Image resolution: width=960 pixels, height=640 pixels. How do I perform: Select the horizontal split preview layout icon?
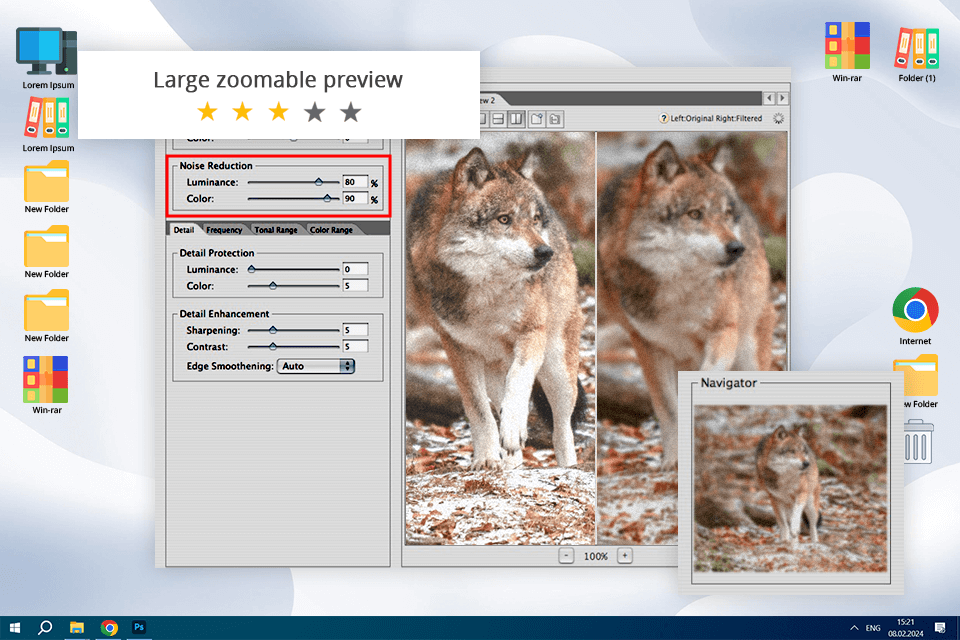coord(498,119)
